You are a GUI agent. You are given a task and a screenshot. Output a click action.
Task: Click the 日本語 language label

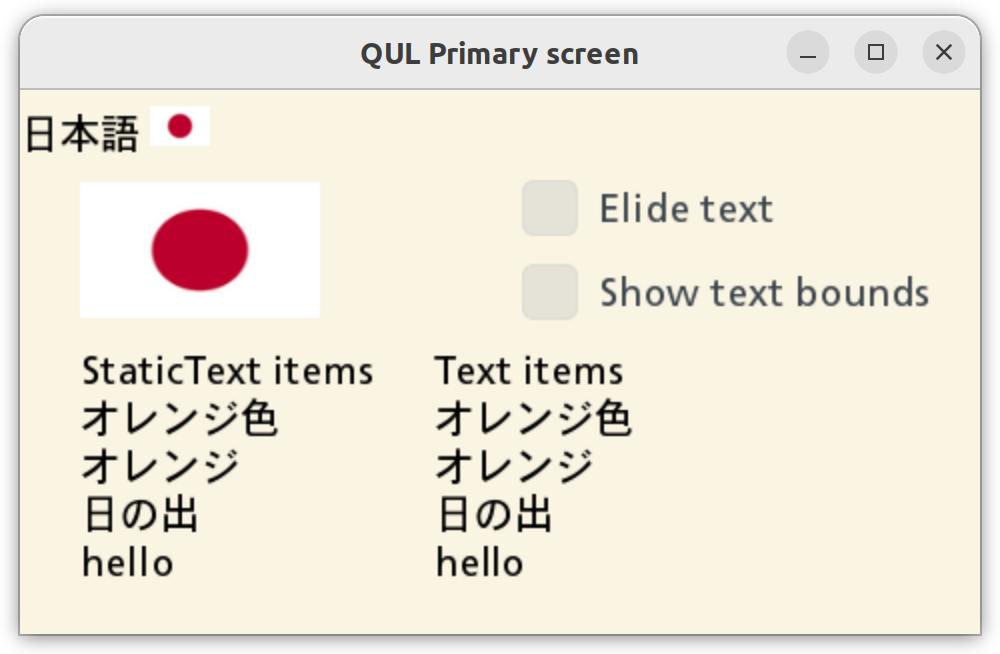click(81, 134)
